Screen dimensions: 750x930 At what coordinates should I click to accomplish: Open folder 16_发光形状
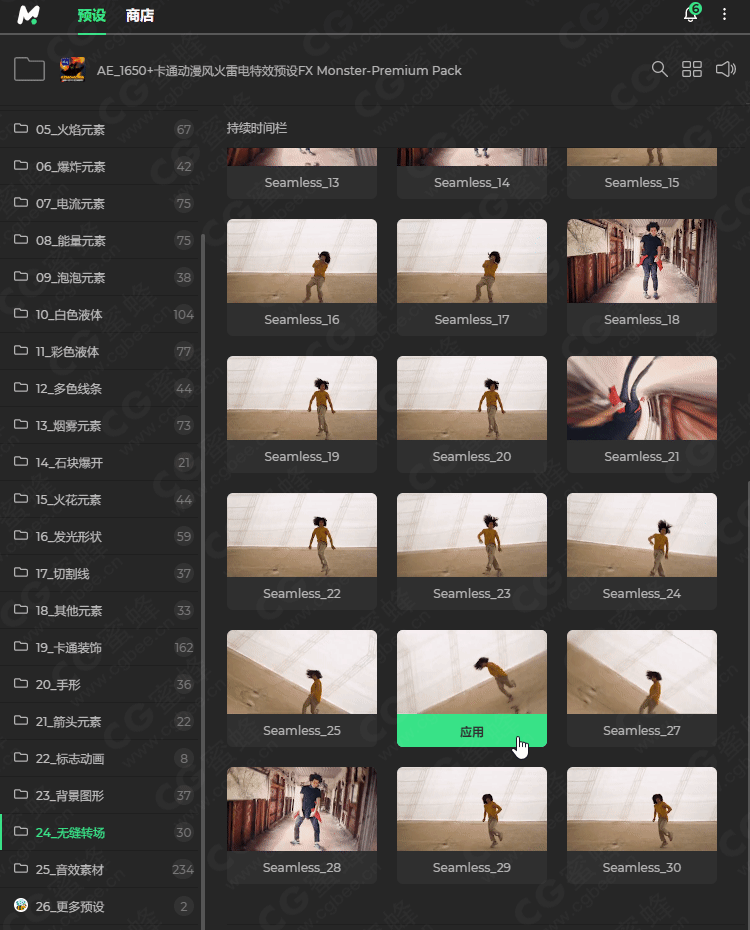(100, 536)
